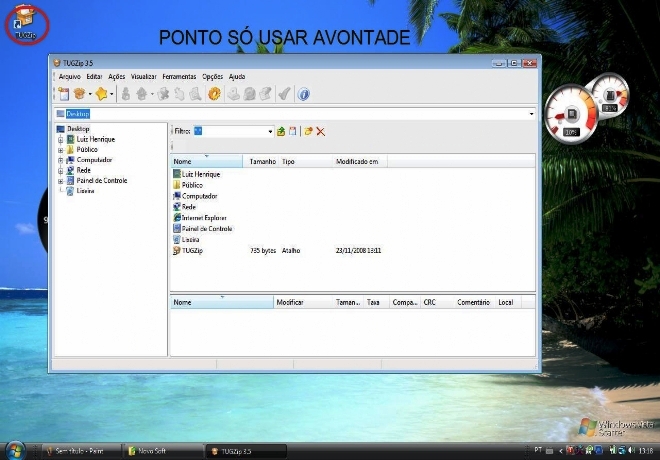This screenshot has width=660, height=460.
Task: Click the green up-folder icon near filter
Action: pos(281,131)
